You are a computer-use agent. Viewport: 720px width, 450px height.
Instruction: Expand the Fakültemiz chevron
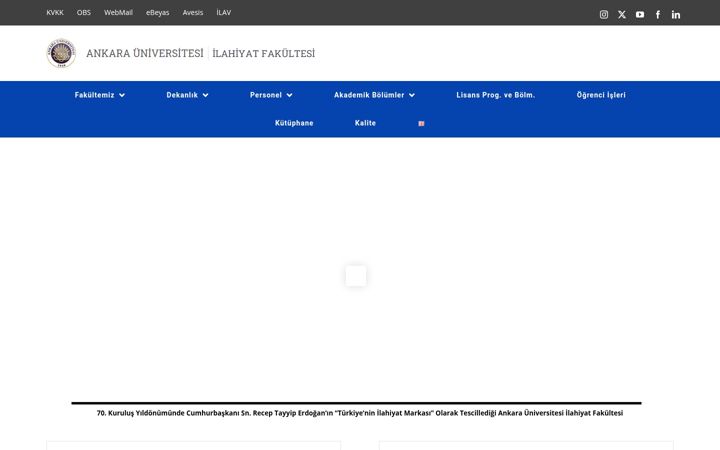pyautogui.click(x=122, y=95)
